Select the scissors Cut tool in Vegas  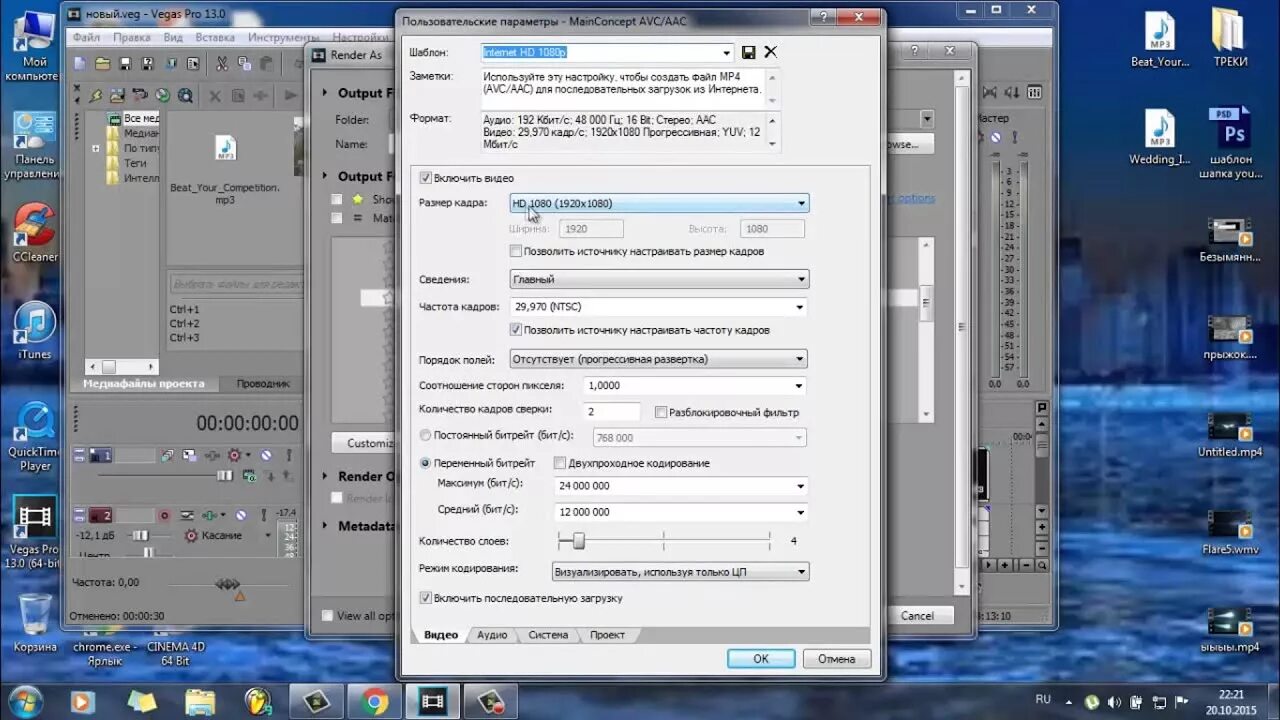coord(221,64)
